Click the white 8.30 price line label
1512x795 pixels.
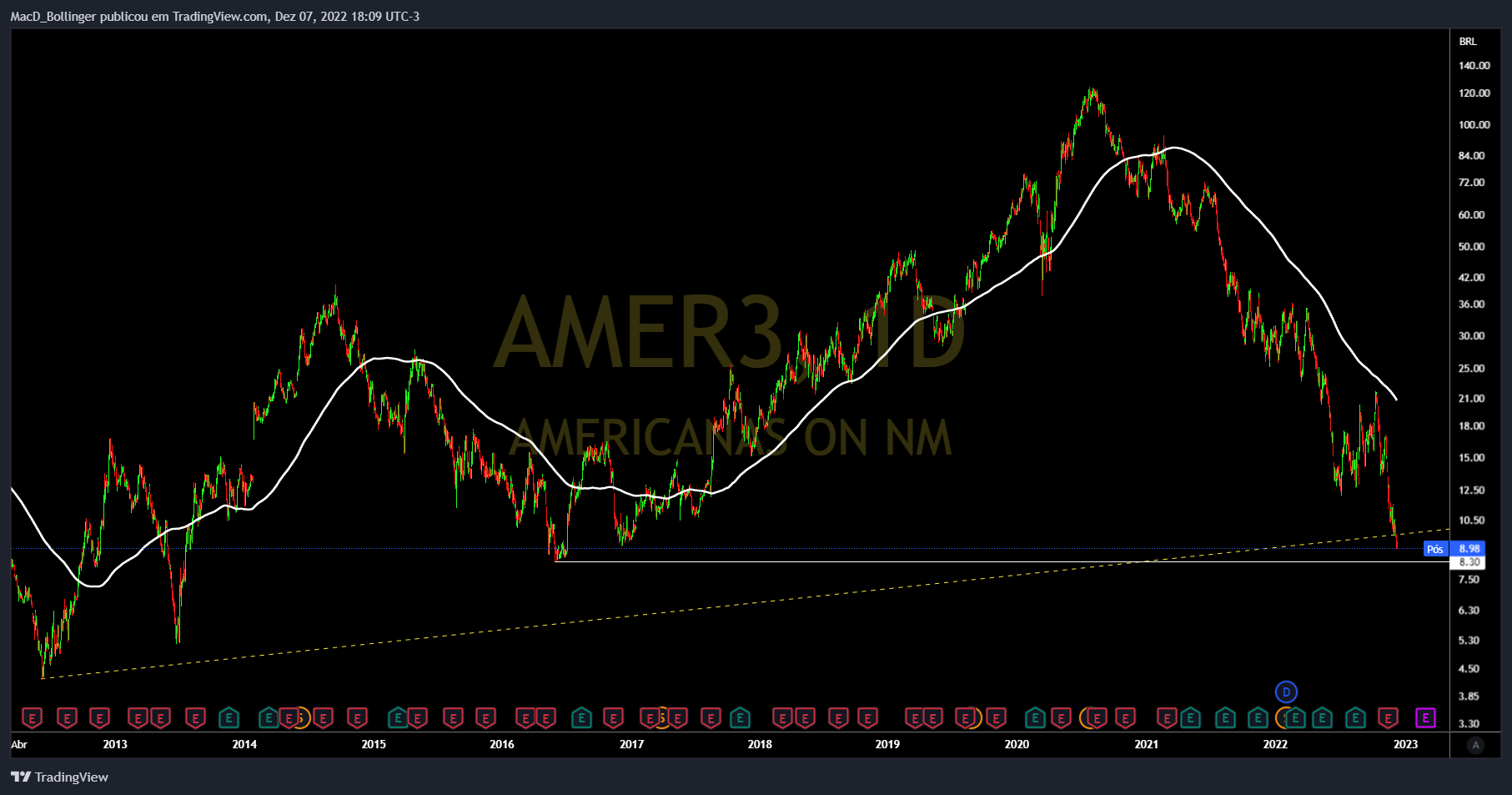[1468, 562]
